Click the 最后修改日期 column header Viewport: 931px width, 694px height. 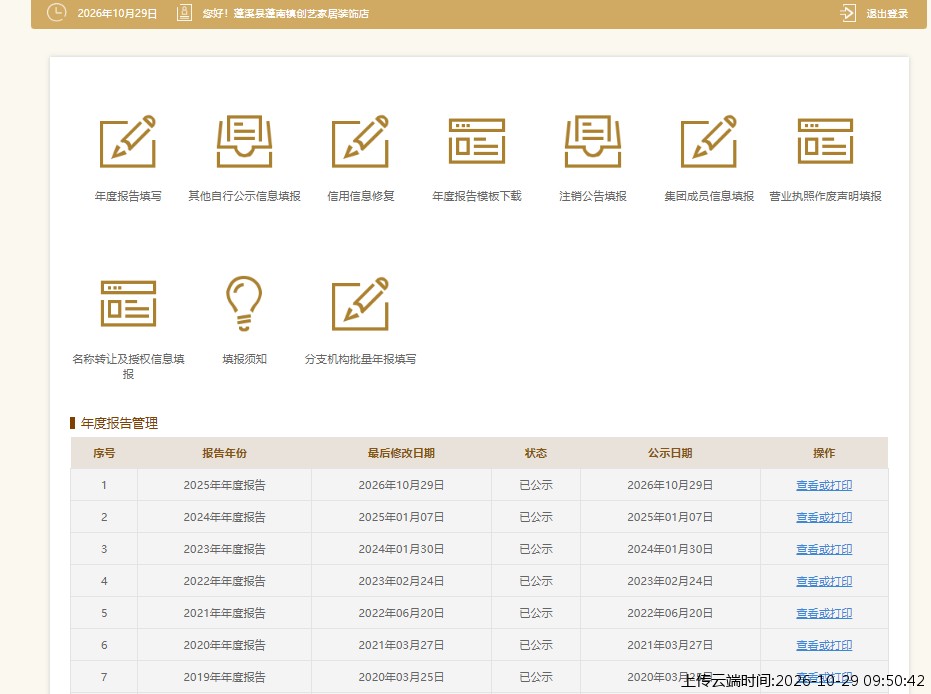pyautogui.click(x=401, y=453)
